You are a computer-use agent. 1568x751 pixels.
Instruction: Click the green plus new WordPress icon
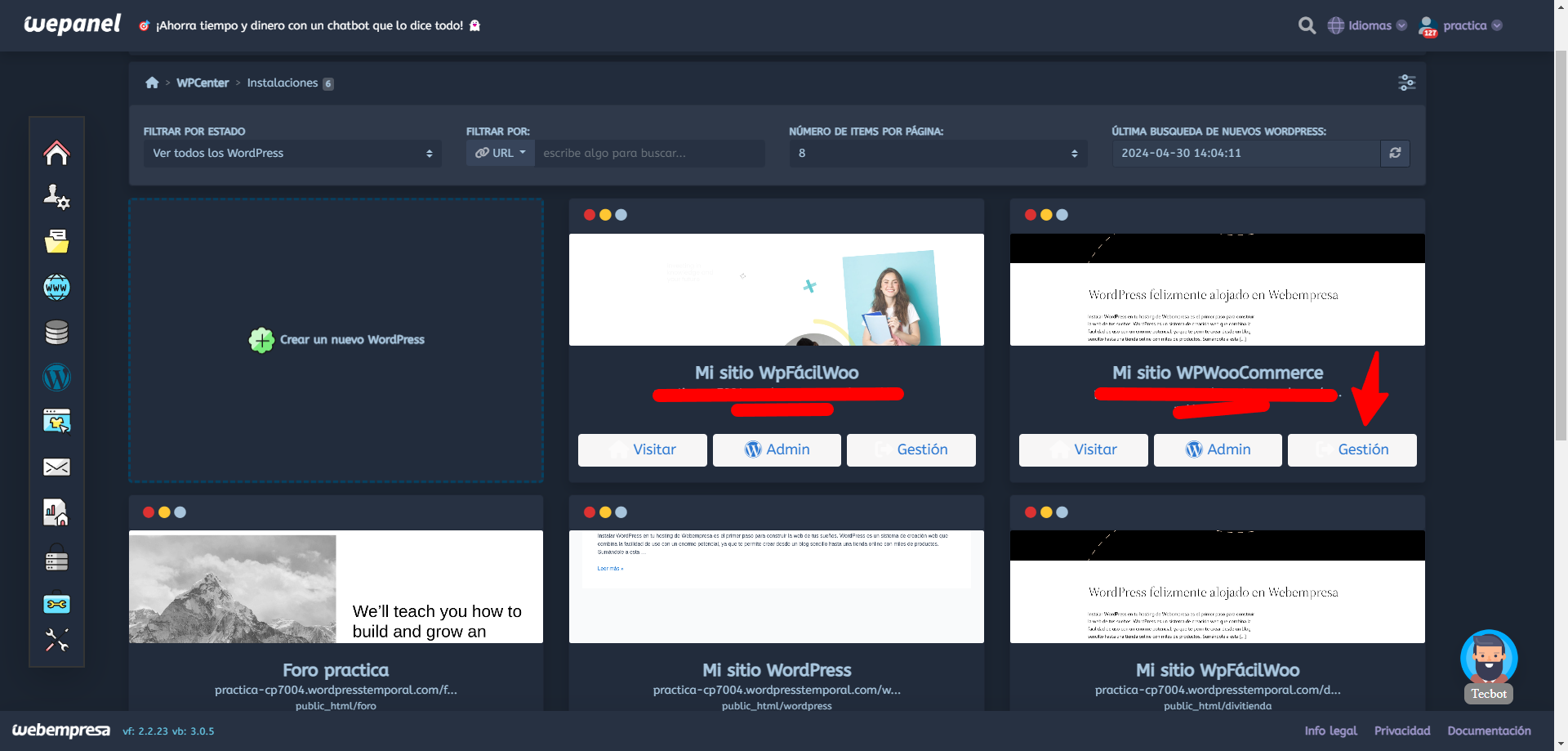(261, 340)
